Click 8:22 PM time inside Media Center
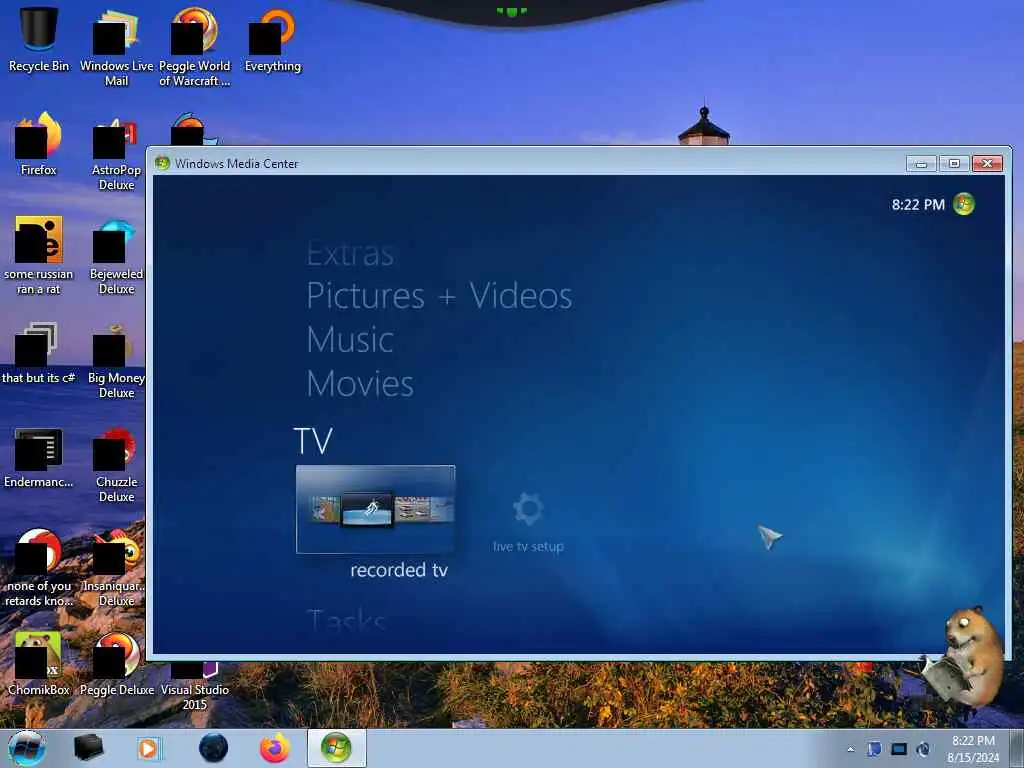 (x=918, y=204)
